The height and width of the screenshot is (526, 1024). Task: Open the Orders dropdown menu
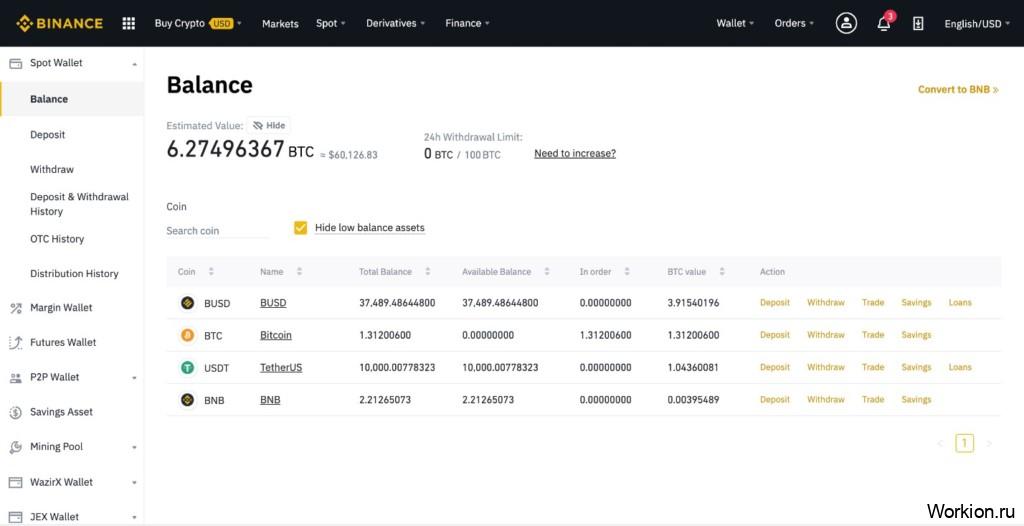pyautogui.click(x=794, y=24)
